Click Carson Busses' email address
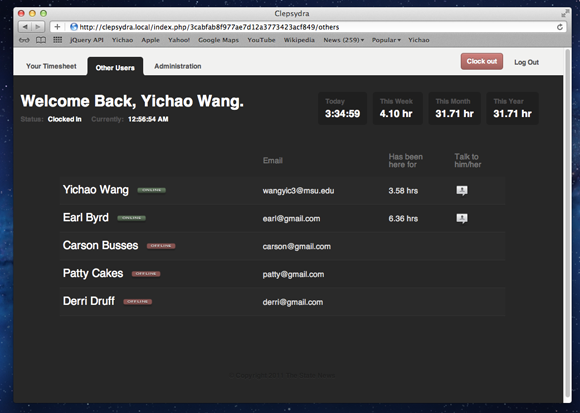580x413 pixels. (297, 247)
